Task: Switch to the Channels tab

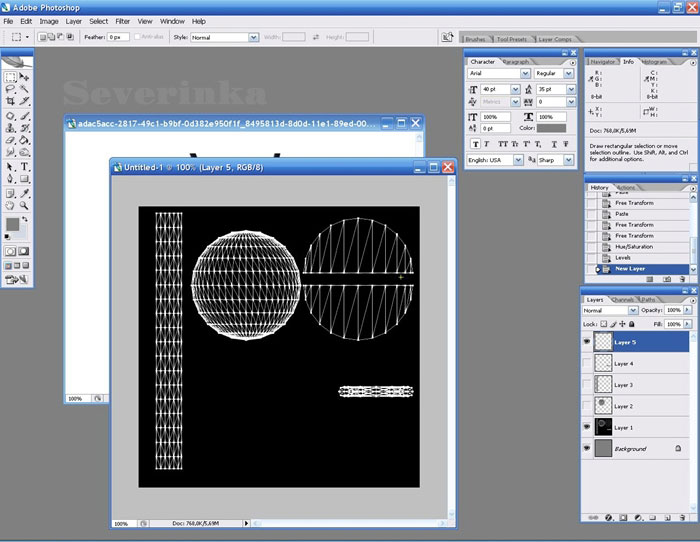Action: [x=622, y=299]
